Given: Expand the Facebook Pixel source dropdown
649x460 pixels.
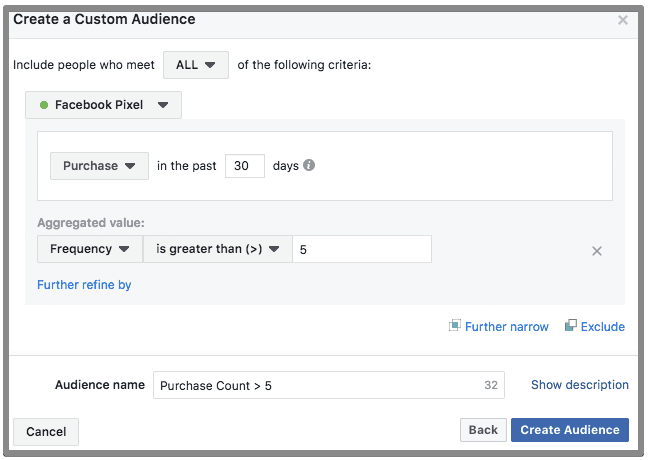Looking at the screenshot, I should click(104, 105).
